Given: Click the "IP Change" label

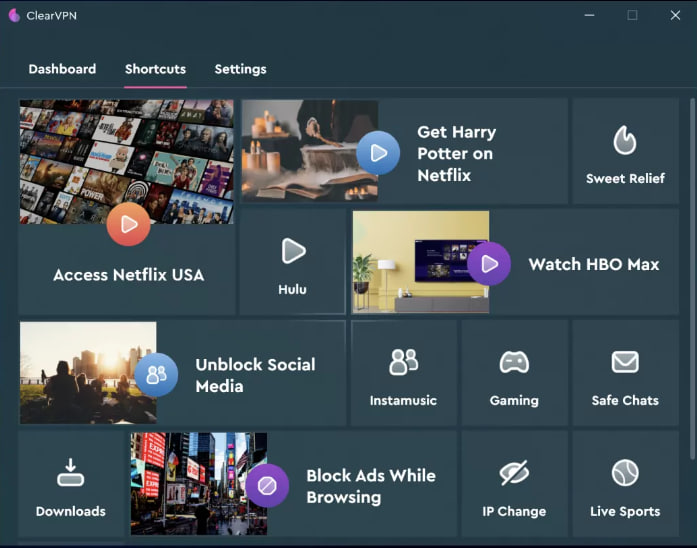Looking at the screenshot, I should point(514,512).
